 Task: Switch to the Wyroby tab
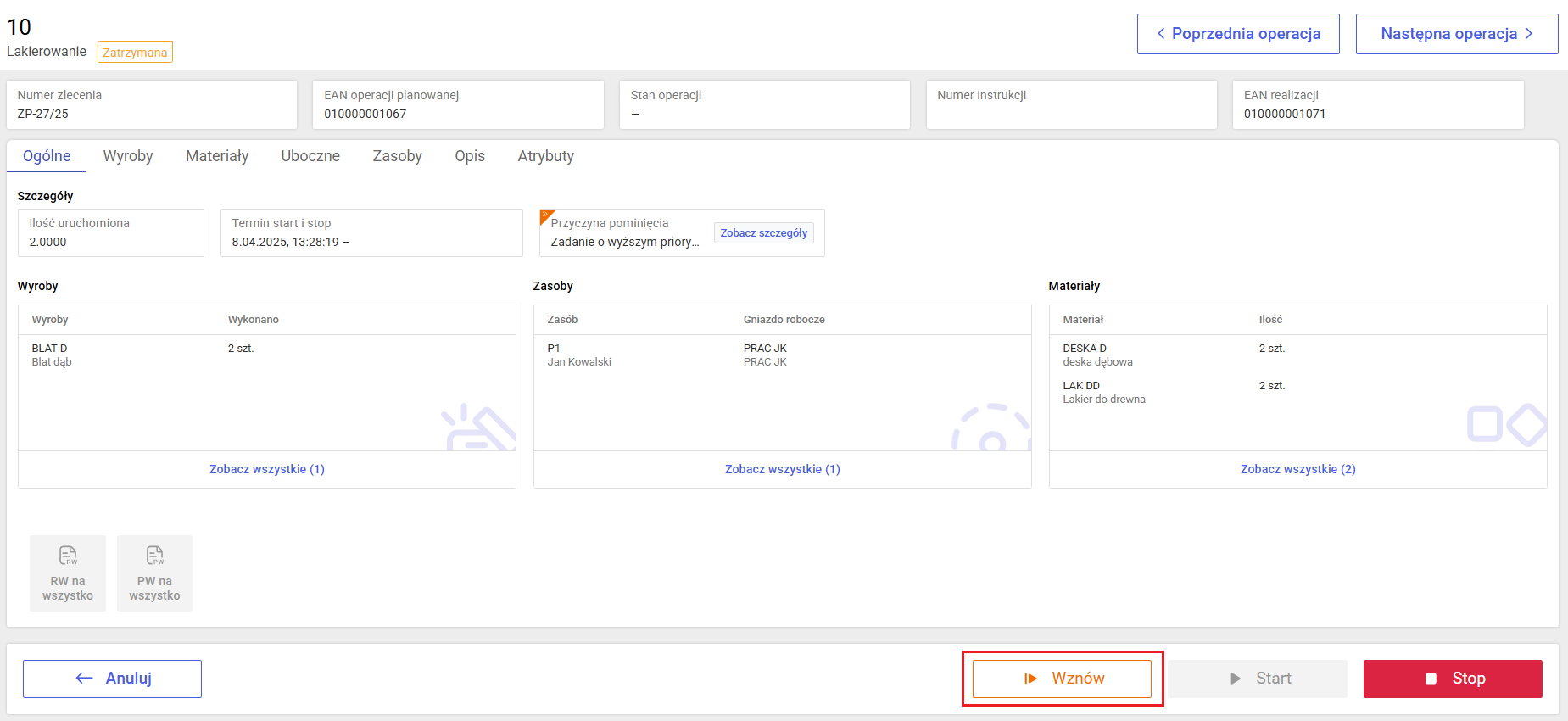(x=128, y=156)
